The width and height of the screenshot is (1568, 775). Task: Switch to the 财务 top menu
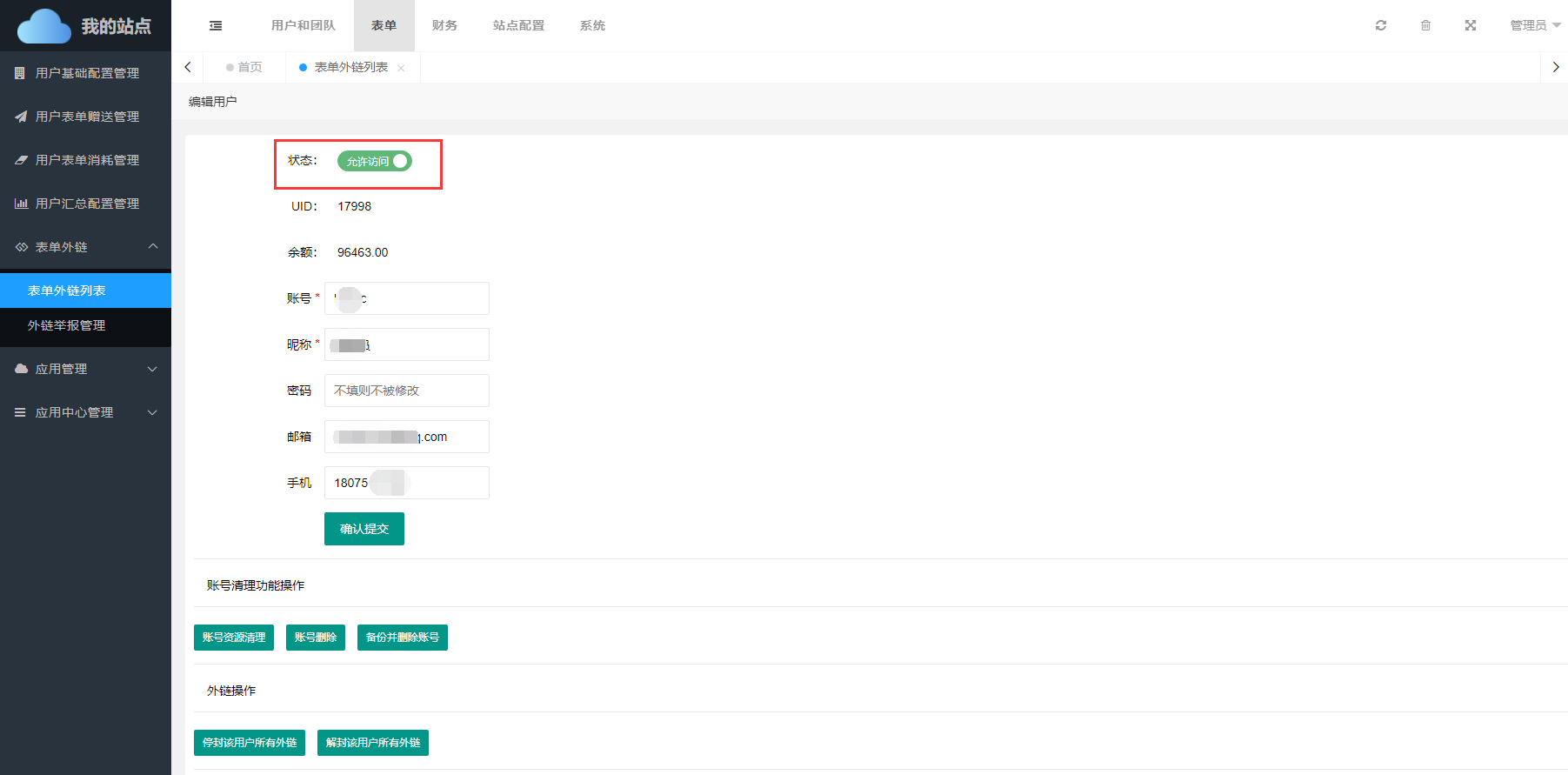pyautogui.click(x=444, y=25)
